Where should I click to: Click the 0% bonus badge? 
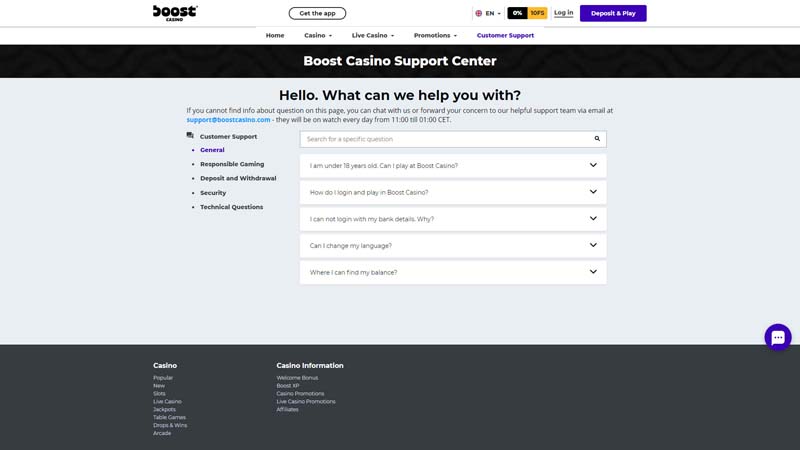517,13
